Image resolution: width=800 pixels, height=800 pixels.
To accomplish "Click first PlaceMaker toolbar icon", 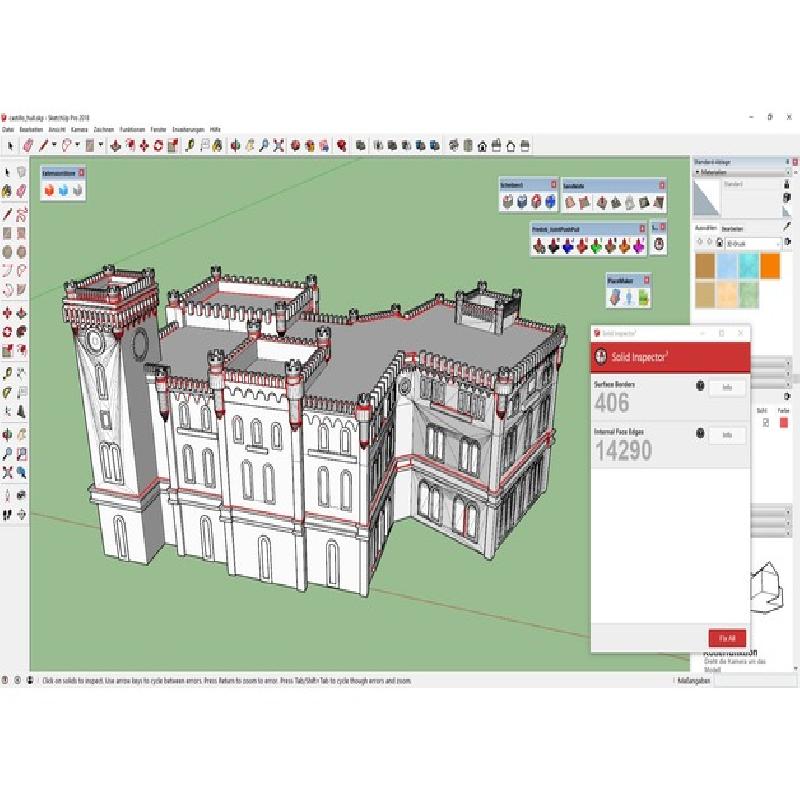I will click(615, 297).
